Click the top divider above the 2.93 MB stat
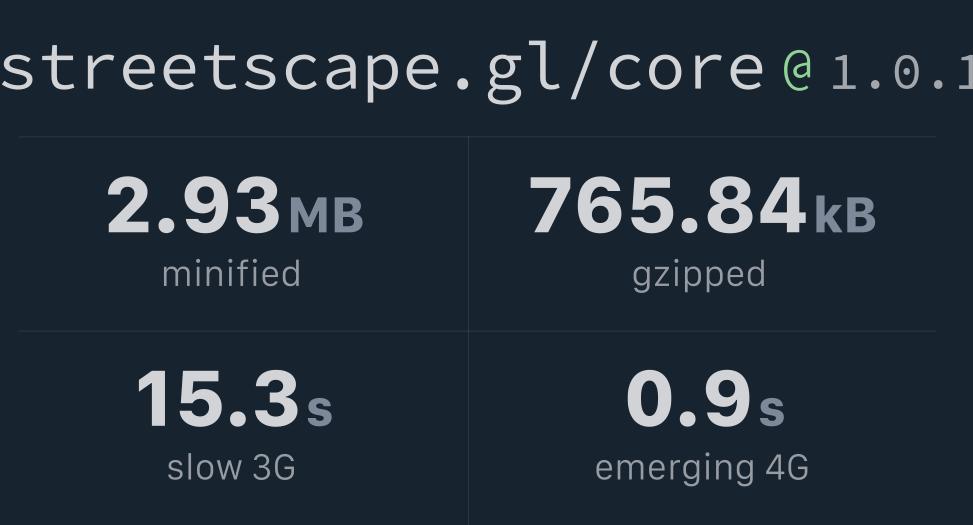 [x=243, y=137]
